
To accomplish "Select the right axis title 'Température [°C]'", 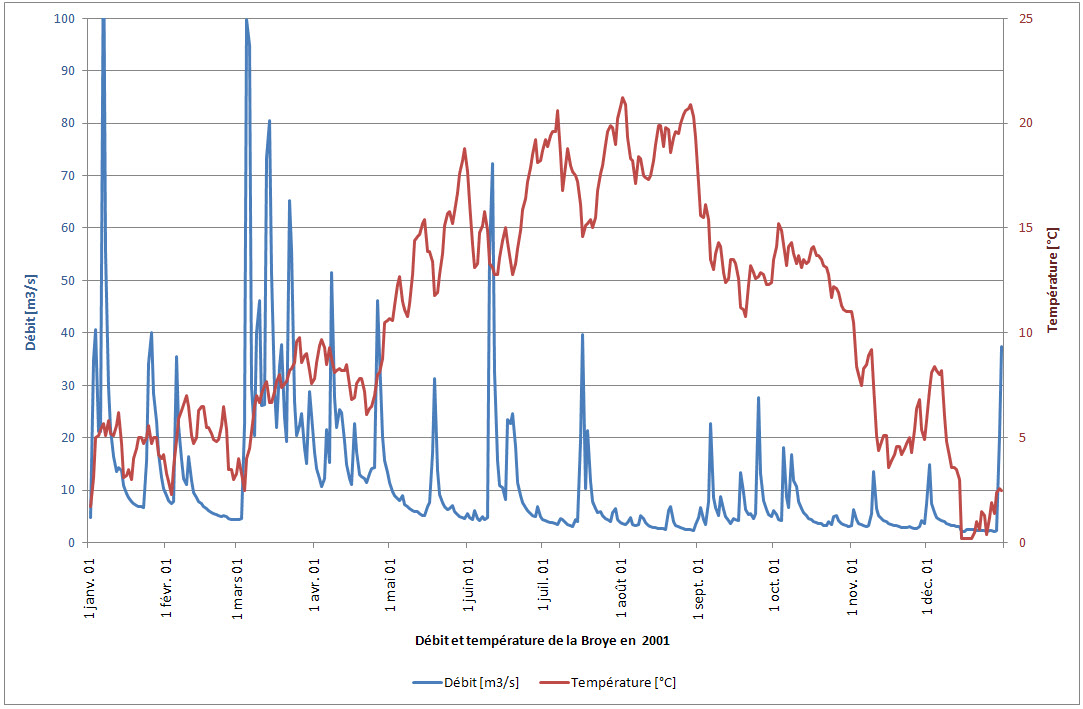I will (1052, 280).
